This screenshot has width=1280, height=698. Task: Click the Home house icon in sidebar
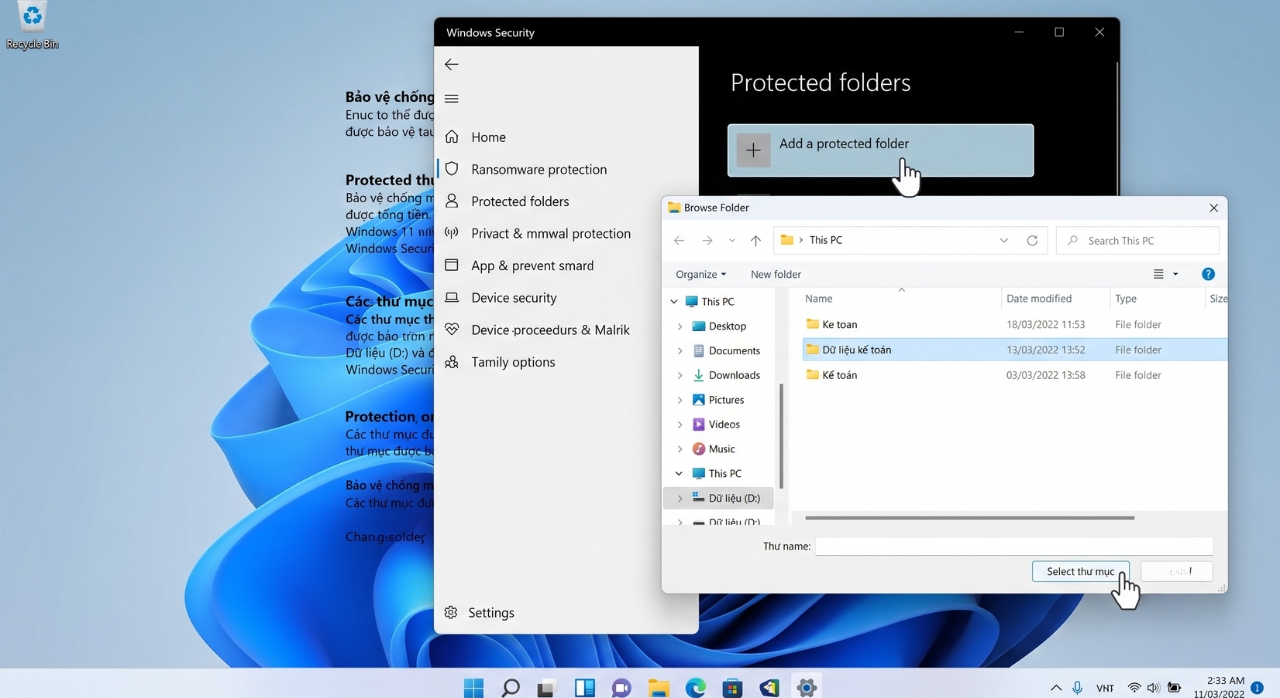pos(451,137)
